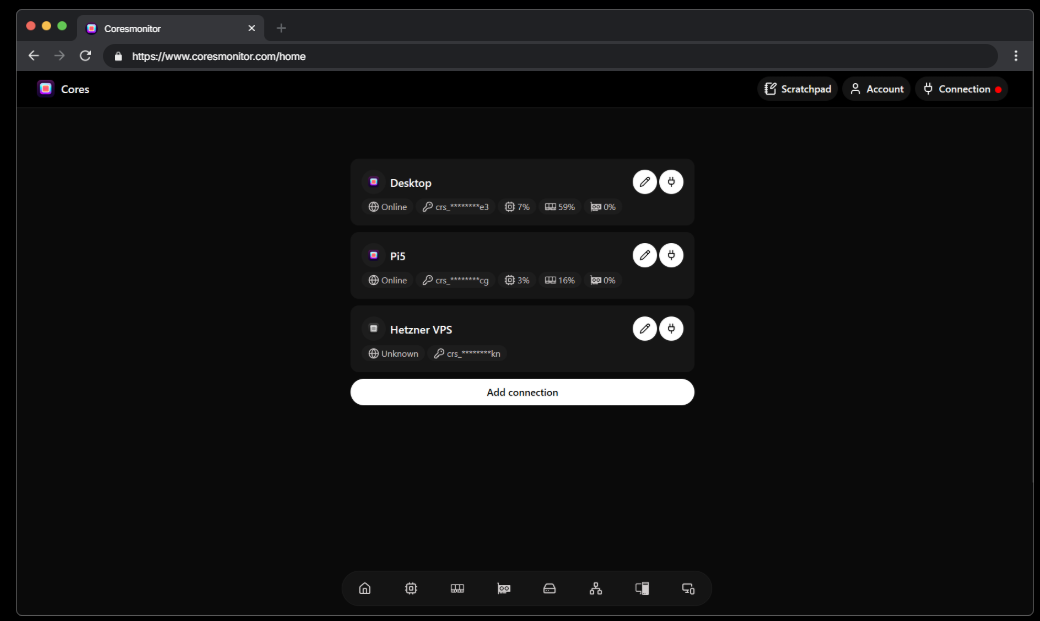Reload the page with the browser refresh icon
The height and width of the screenshot is (621, 1040).
tap(85, 56)
